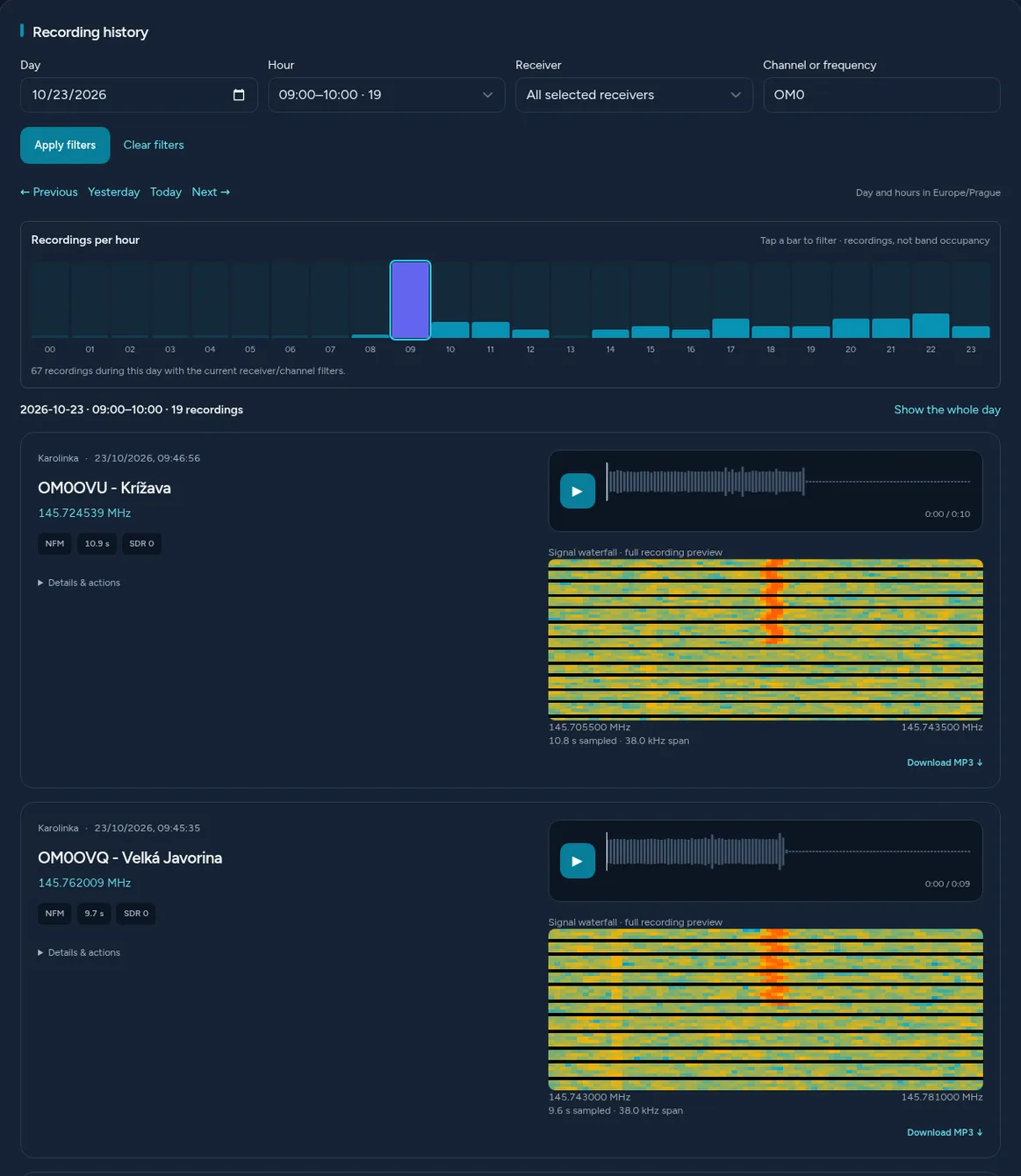Click the Apply filters button
The height and width of the screenshot is (1176, 1021).
(x=65, y=145)
